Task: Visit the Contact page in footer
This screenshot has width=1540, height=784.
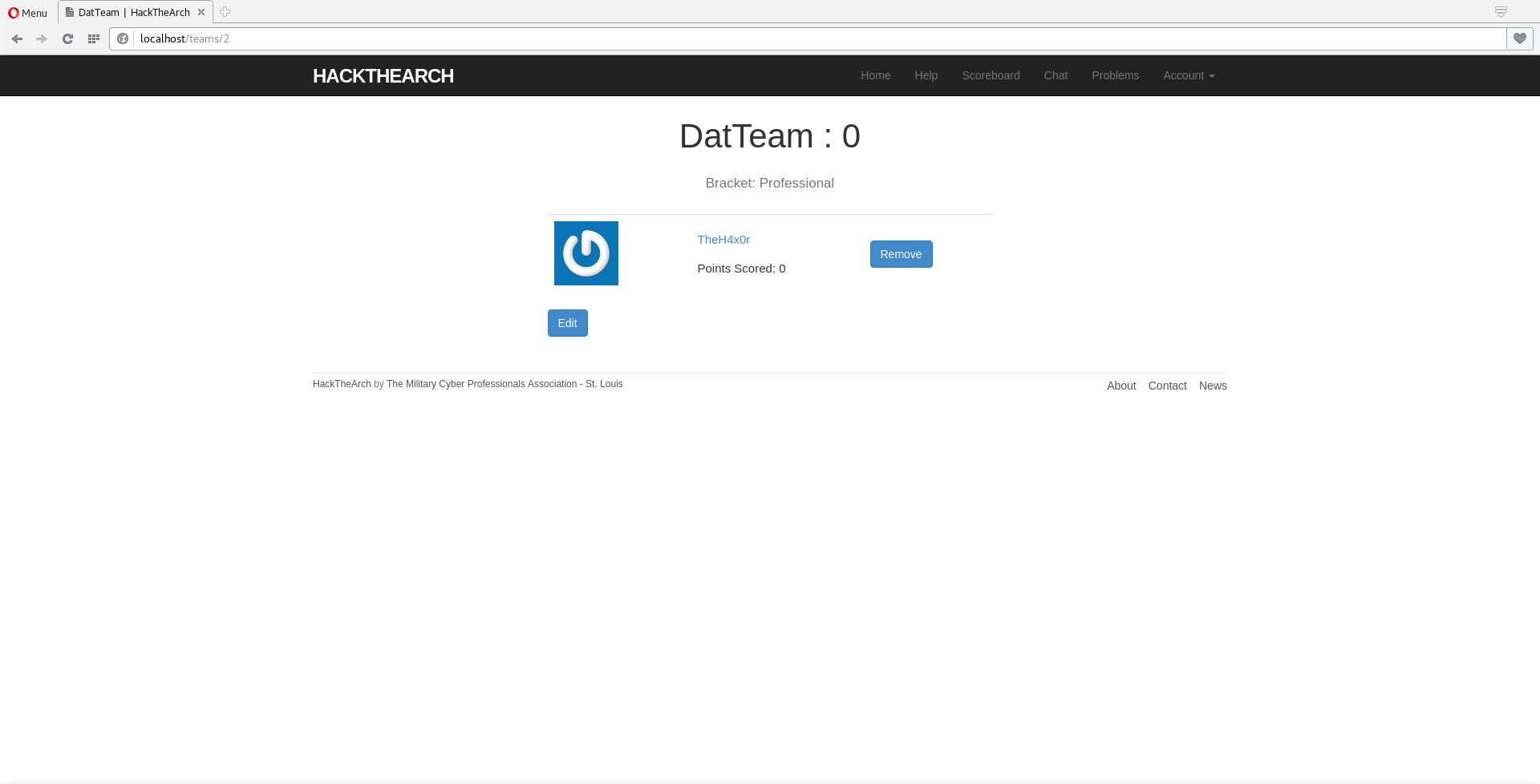Action: pos(1167,386)
